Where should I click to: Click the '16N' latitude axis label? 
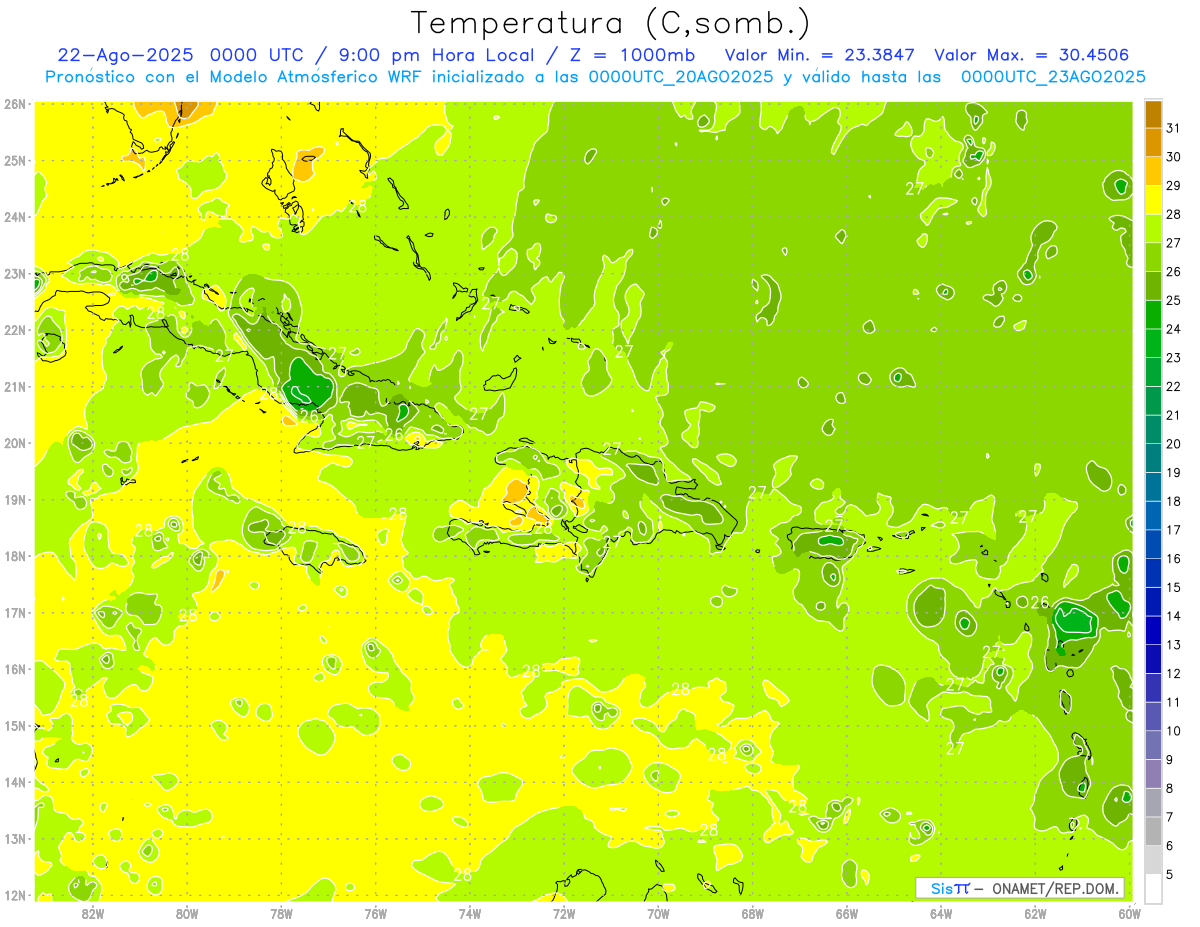pyautogui.click(x=14, y=669)
